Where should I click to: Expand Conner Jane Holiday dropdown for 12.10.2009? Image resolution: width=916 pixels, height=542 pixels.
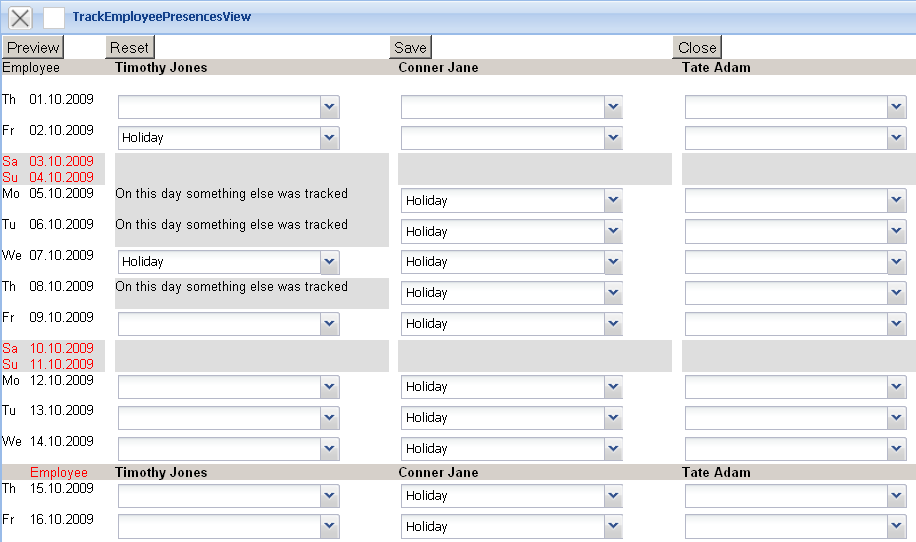[x=612, y=387]
